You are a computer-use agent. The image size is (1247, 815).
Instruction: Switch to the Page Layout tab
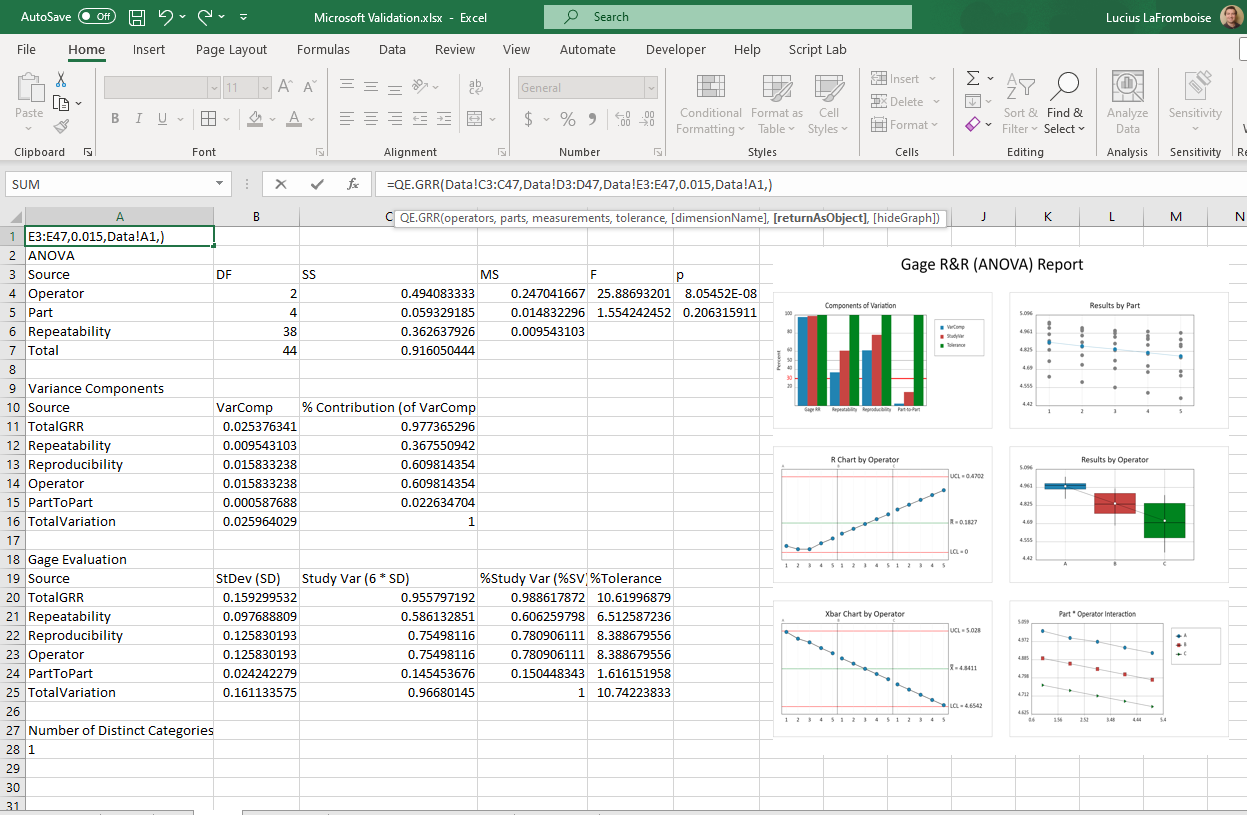[231, 49]
